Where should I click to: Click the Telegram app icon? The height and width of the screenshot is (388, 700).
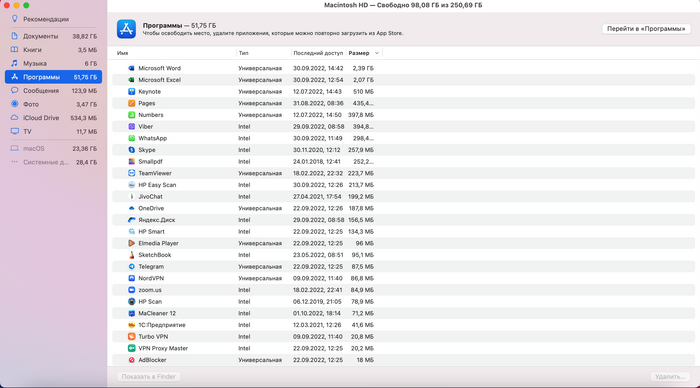(131, 267)
